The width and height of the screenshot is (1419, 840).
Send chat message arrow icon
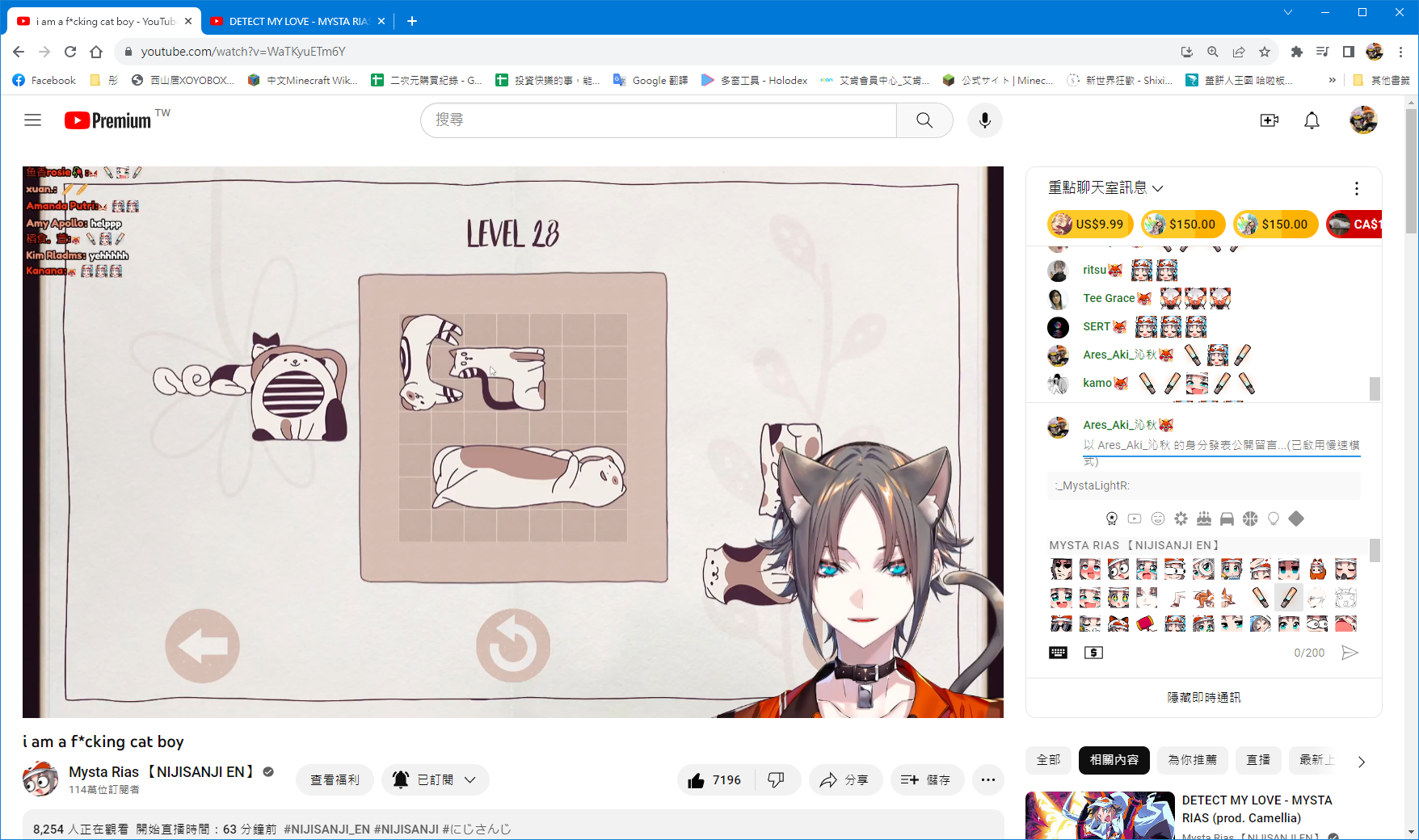[1350, 653]
